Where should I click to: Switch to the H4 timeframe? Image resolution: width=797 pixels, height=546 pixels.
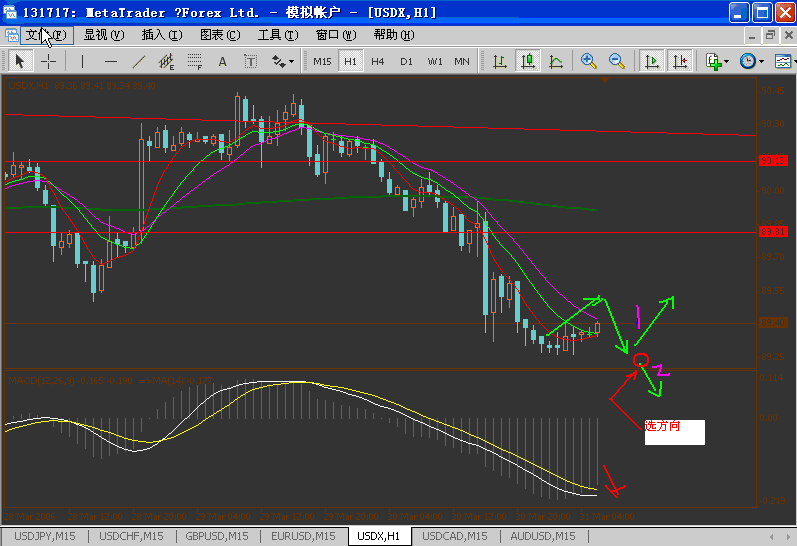[378, 62]
